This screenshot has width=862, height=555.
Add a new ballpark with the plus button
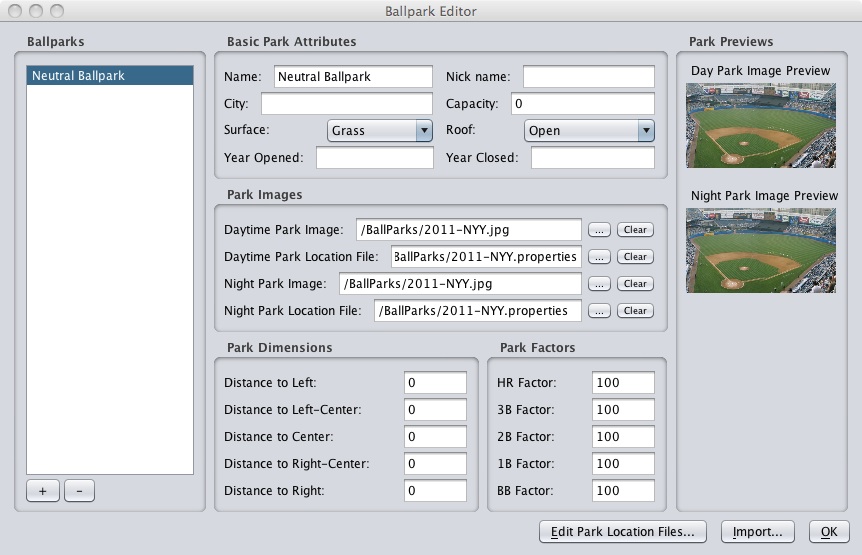43,491
